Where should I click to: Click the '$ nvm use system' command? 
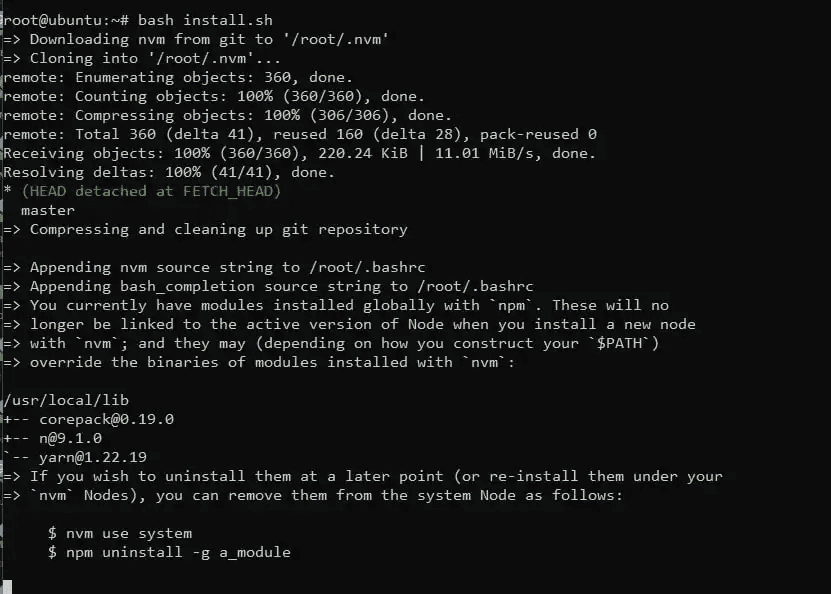click(119, 533)
